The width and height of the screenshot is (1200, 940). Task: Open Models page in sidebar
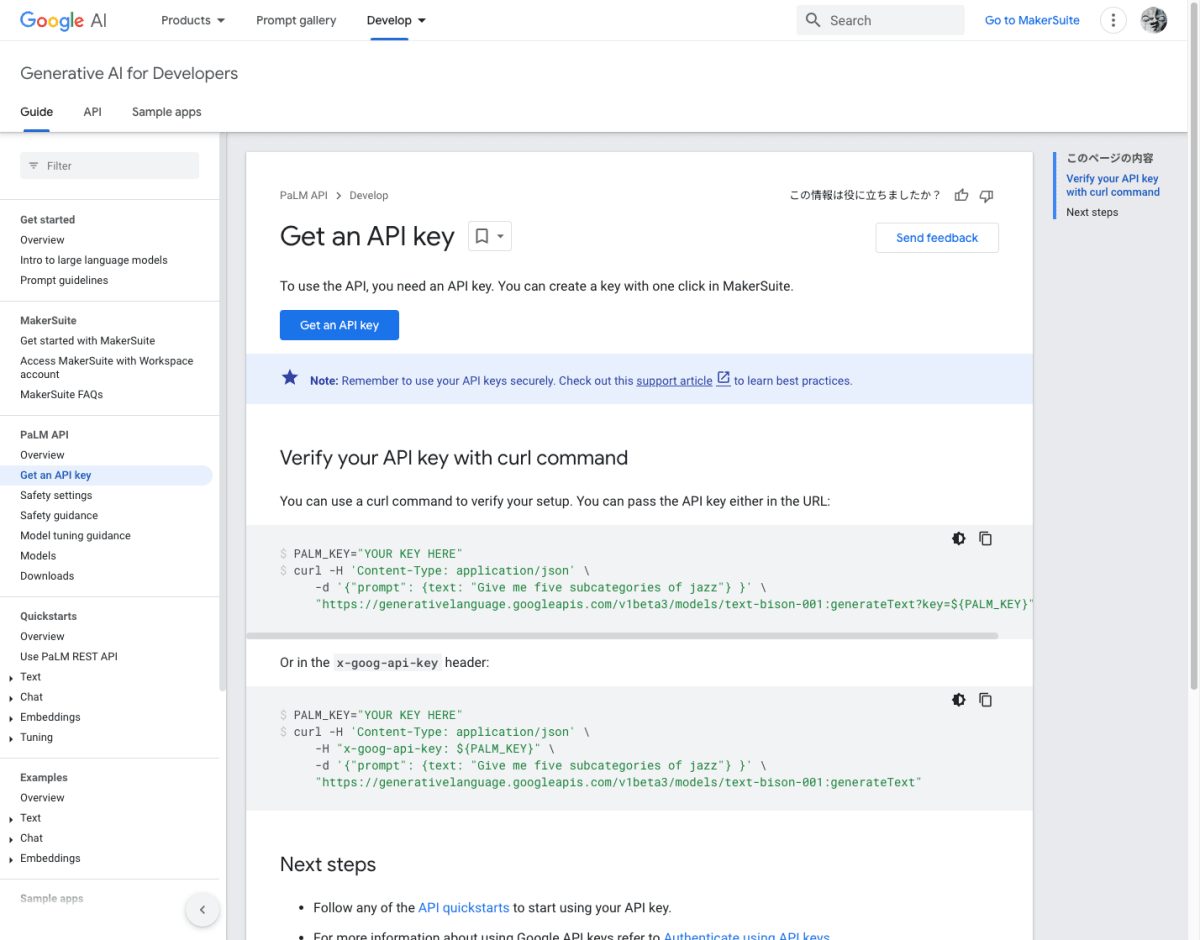coord(38,556)
